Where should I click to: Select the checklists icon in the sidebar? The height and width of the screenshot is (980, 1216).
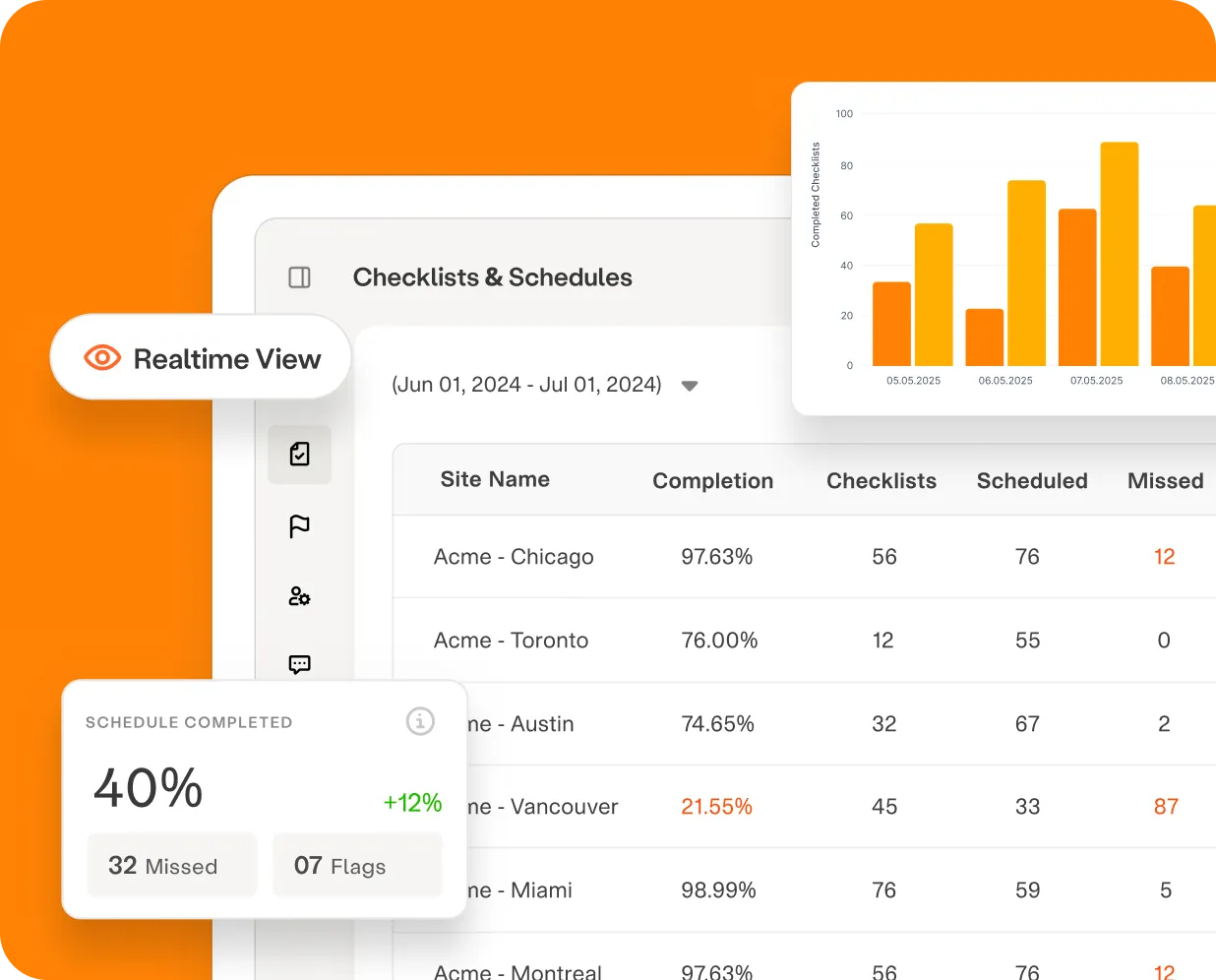tap(300, 455)
